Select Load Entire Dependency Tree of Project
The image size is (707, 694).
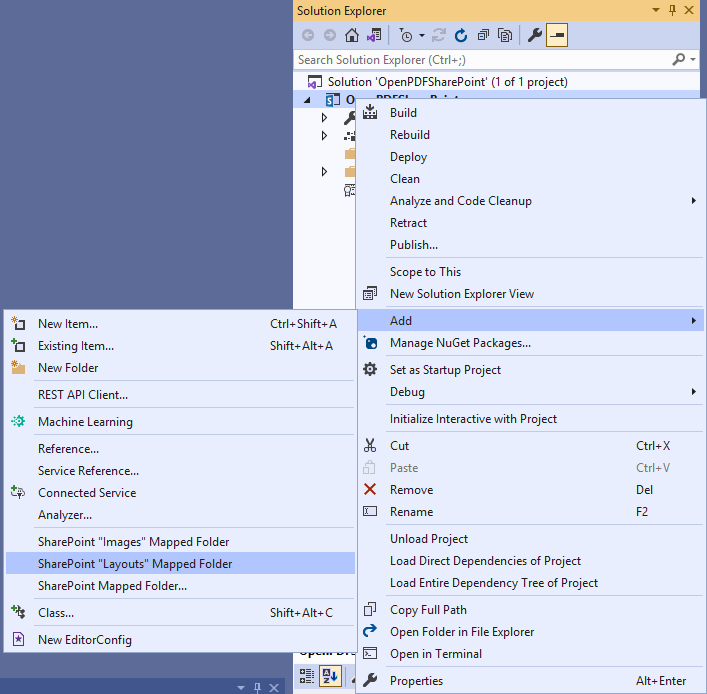pyautogui.click(x=530, y=583)
